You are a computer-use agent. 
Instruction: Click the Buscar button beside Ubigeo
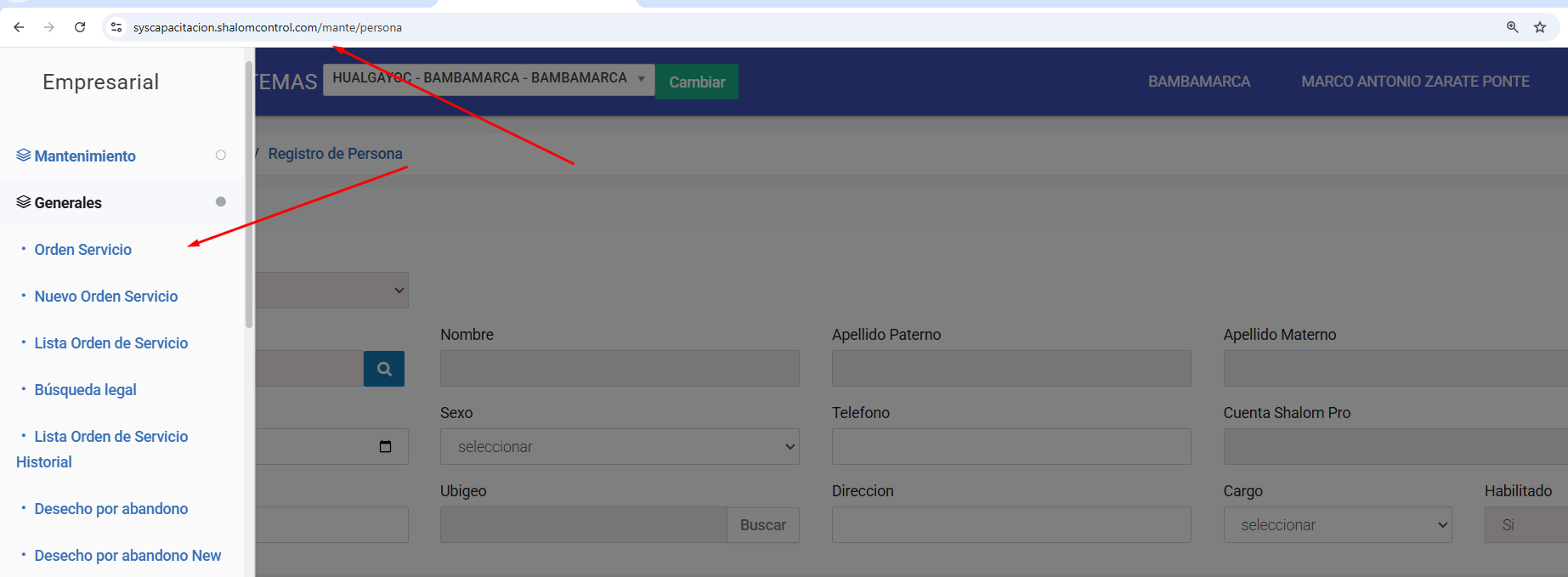[762, 525]
